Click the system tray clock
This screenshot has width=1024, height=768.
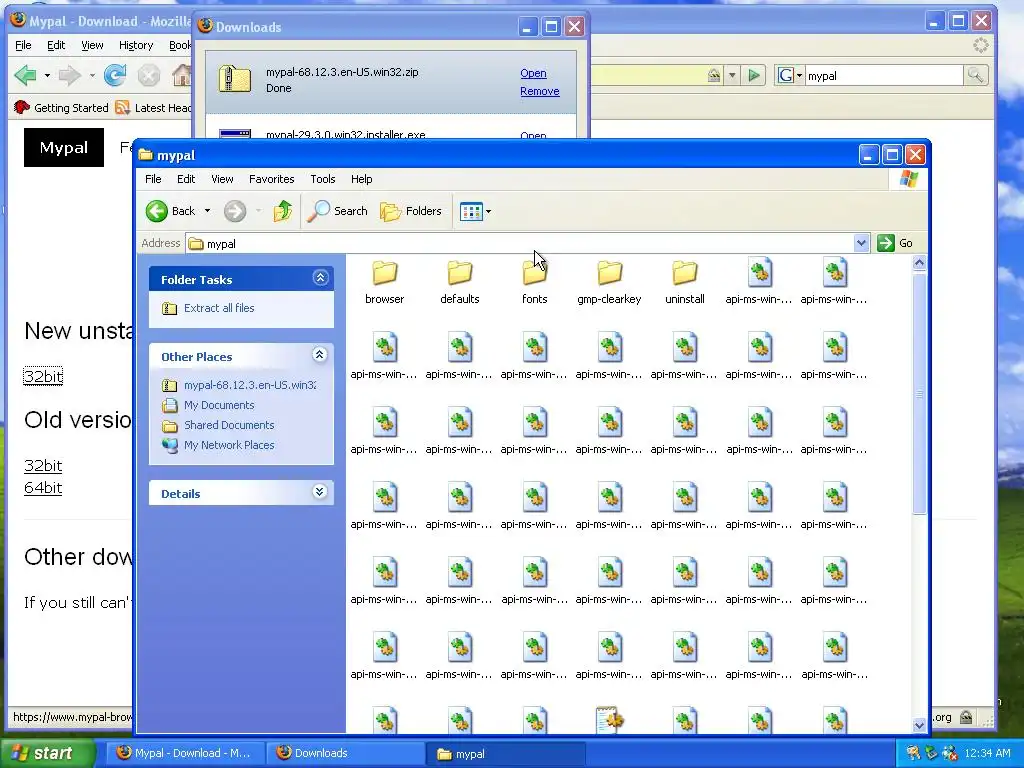tap(987, 753)
